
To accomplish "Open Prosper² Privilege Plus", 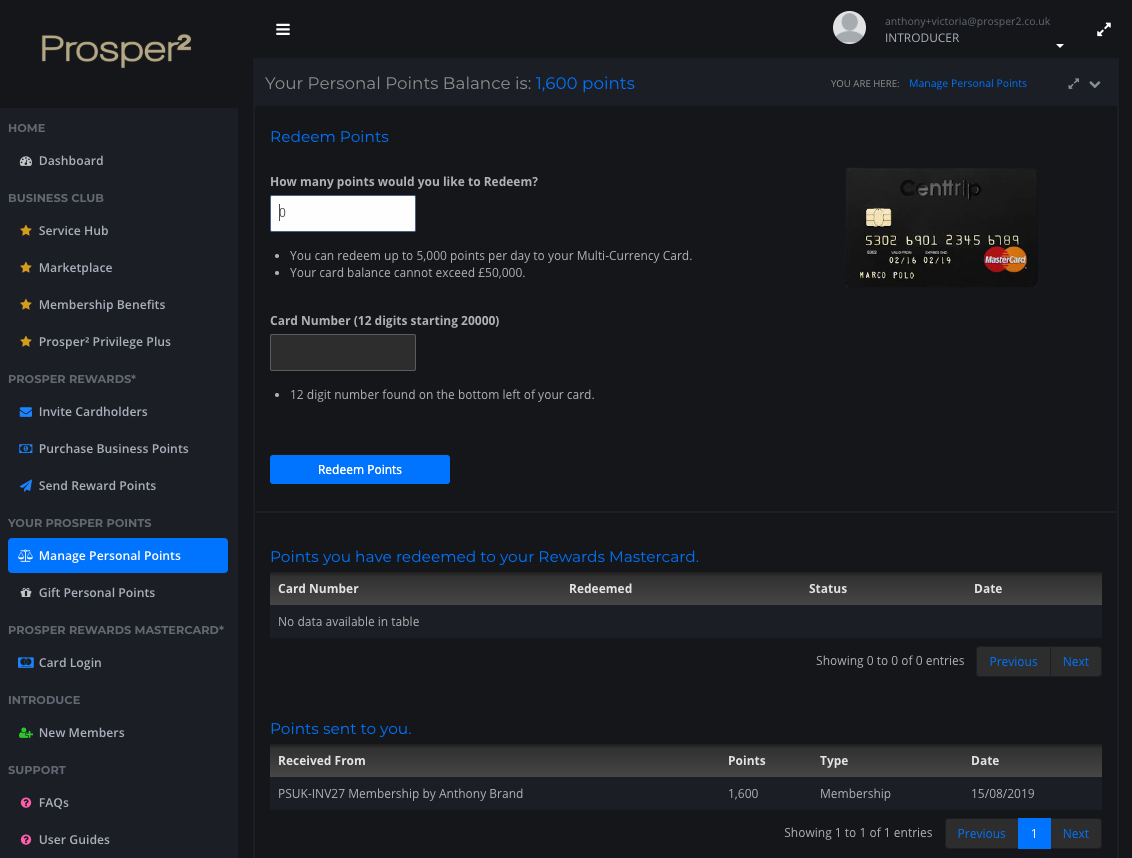I will (105, 342).
